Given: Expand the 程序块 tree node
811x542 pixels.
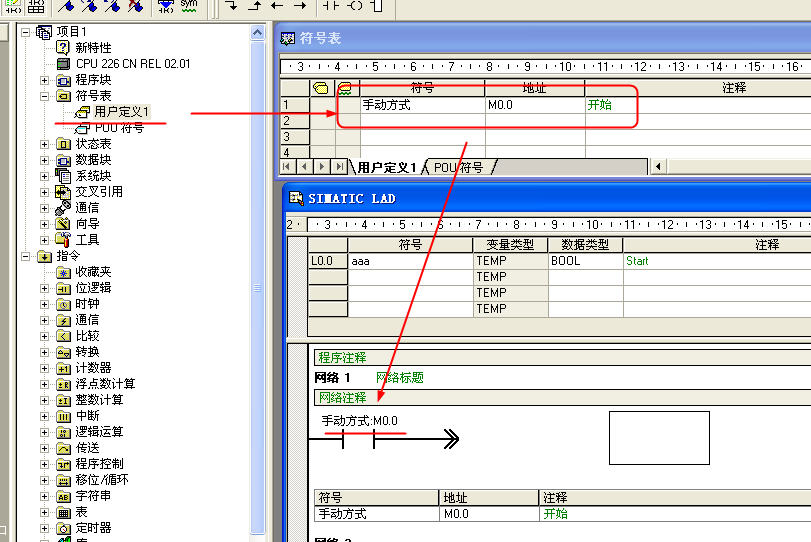Looking at the screenshot, I should pos(44,80).
